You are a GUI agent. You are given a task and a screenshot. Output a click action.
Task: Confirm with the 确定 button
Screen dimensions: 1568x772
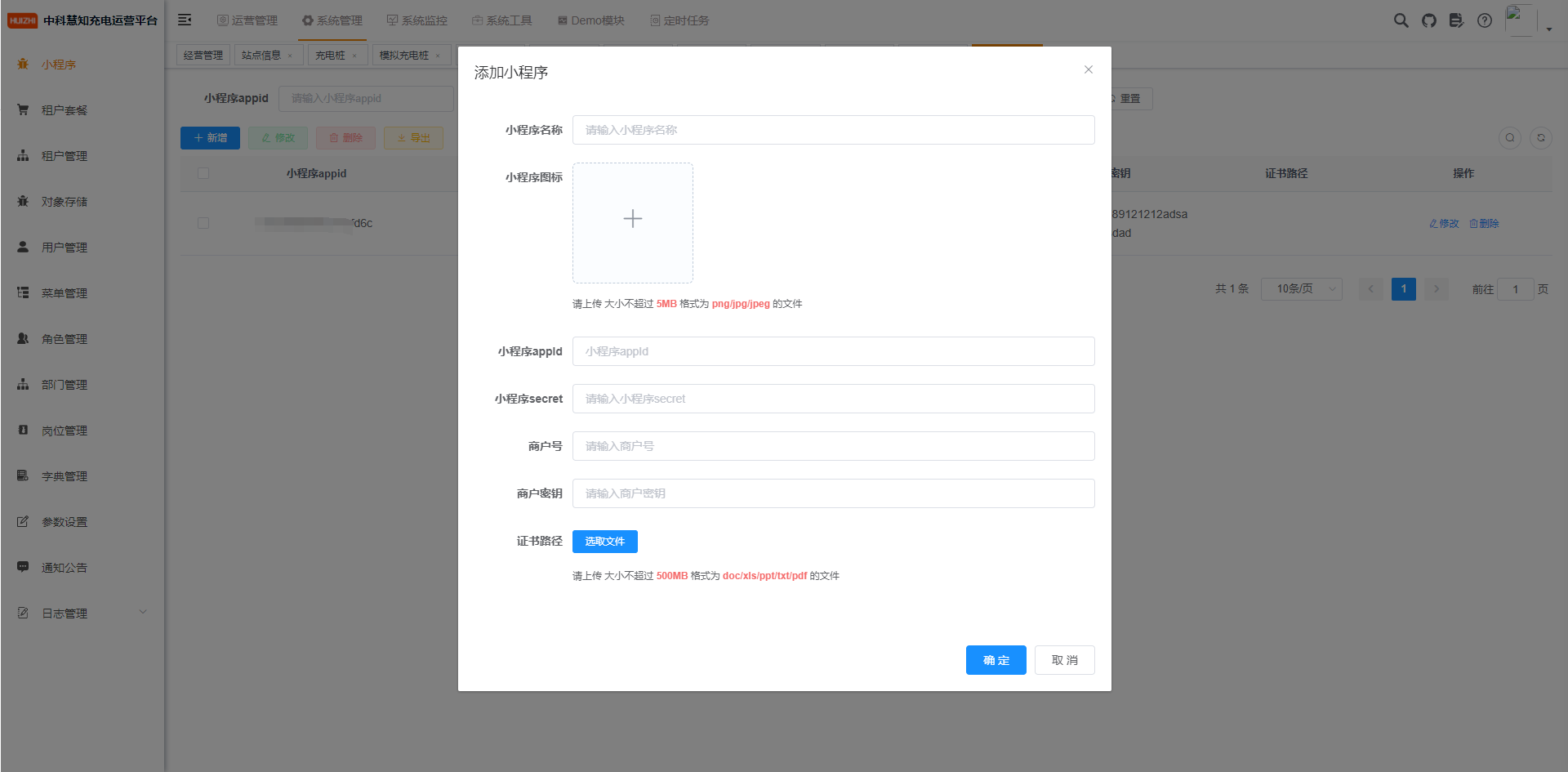(996, 660)
